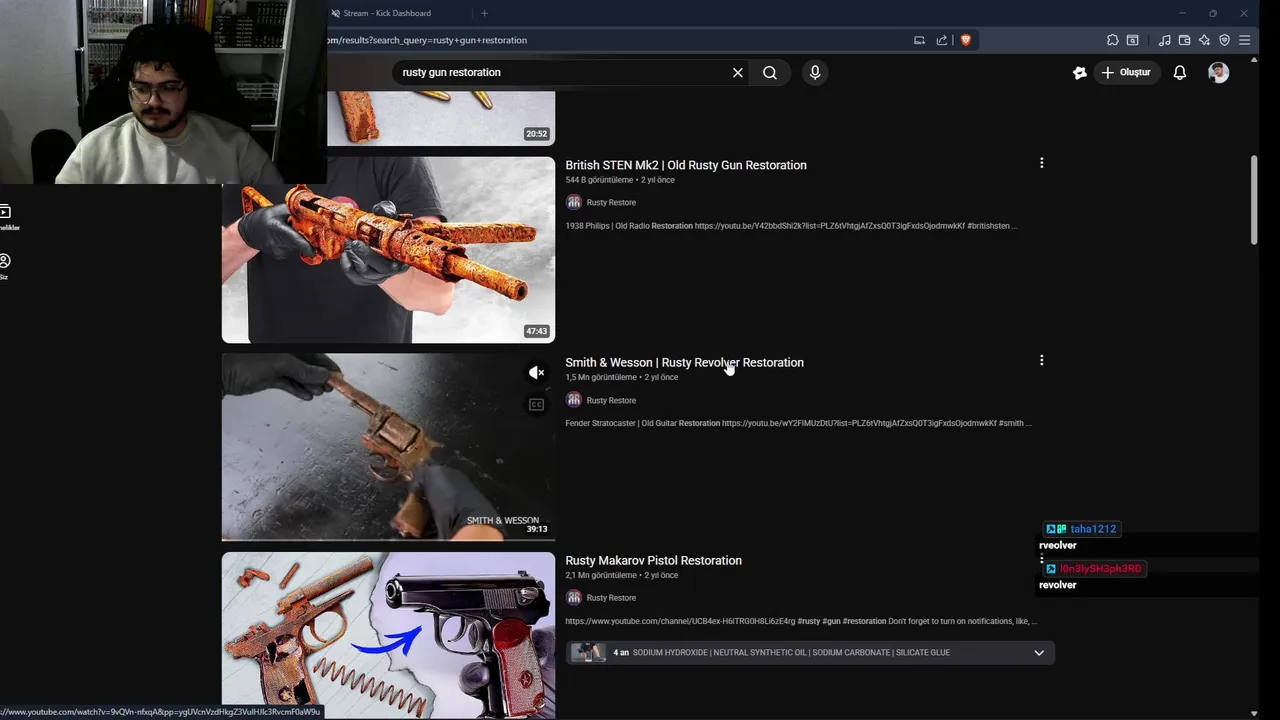The height and width of the screenshot is (720, 1280).
Task: Open the Oluştur create button
Action: pos(1126,73)
